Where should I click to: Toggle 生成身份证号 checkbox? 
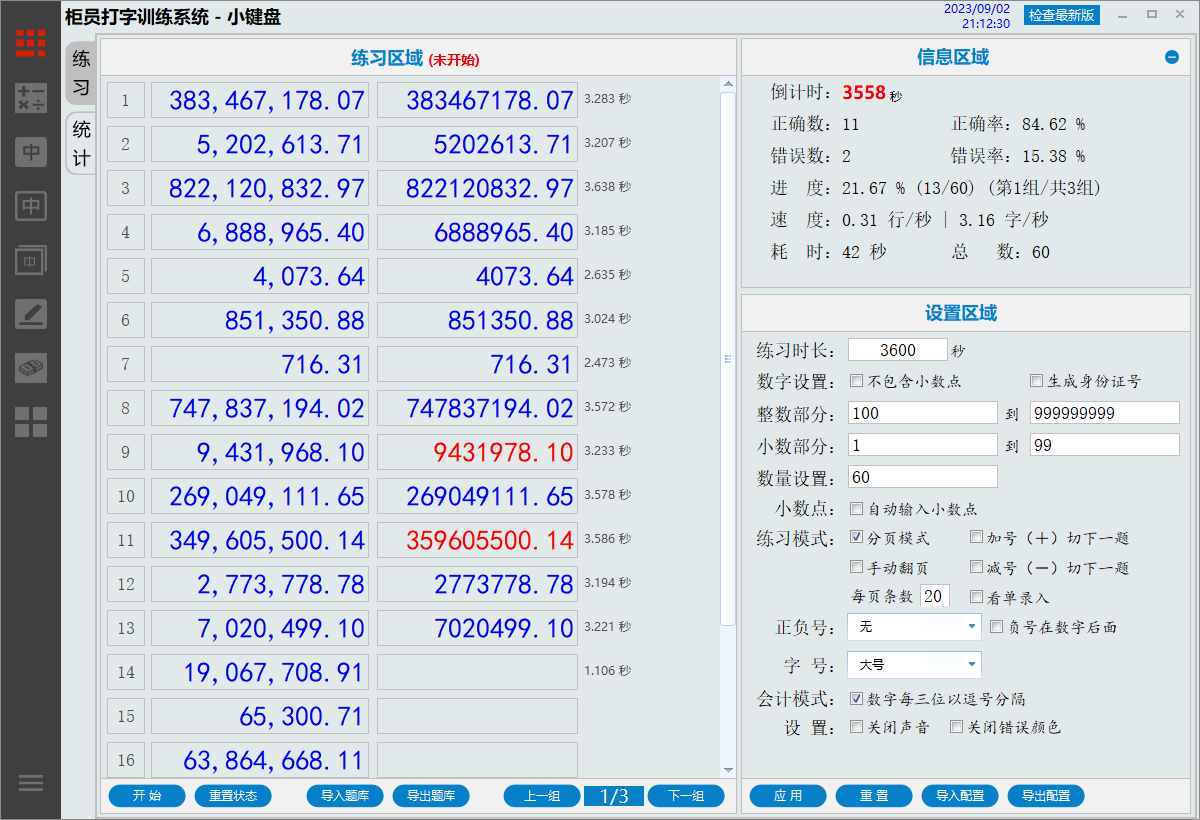(1036, 381)
